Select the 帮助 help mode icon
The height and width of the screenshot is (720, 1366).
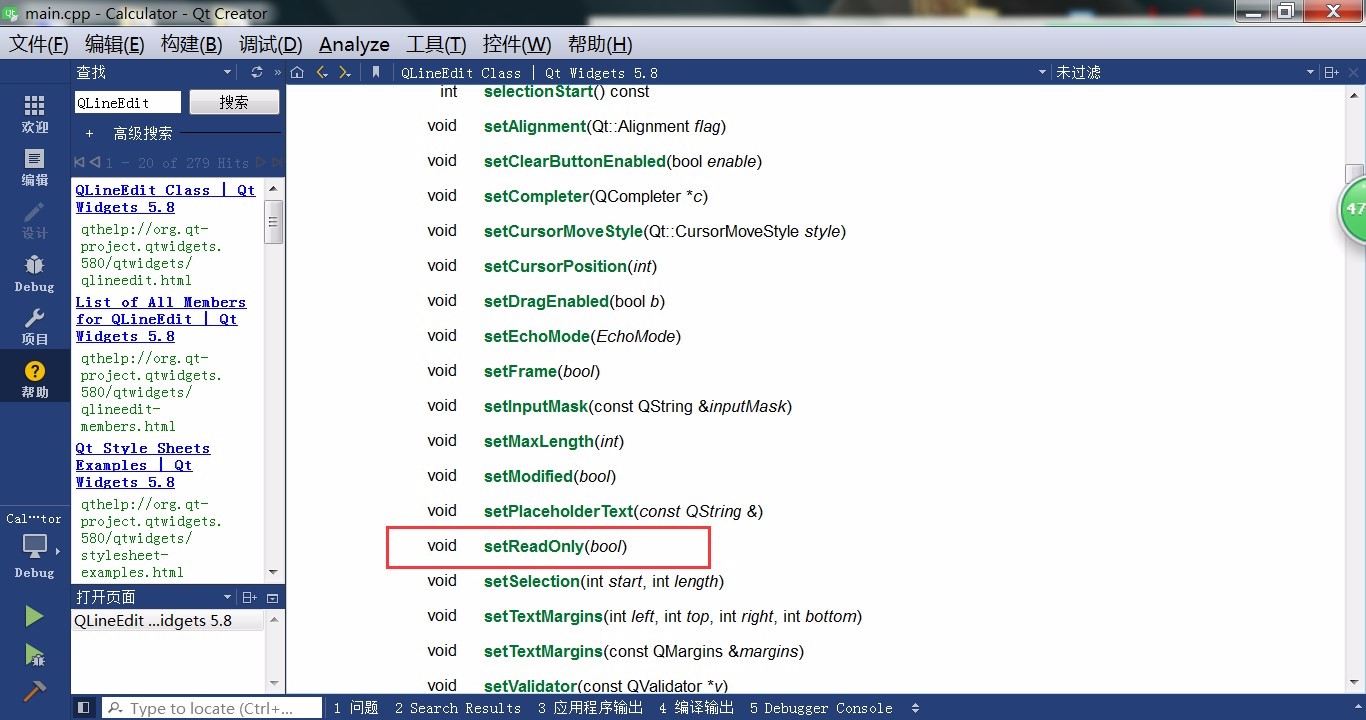click(35, 378)
